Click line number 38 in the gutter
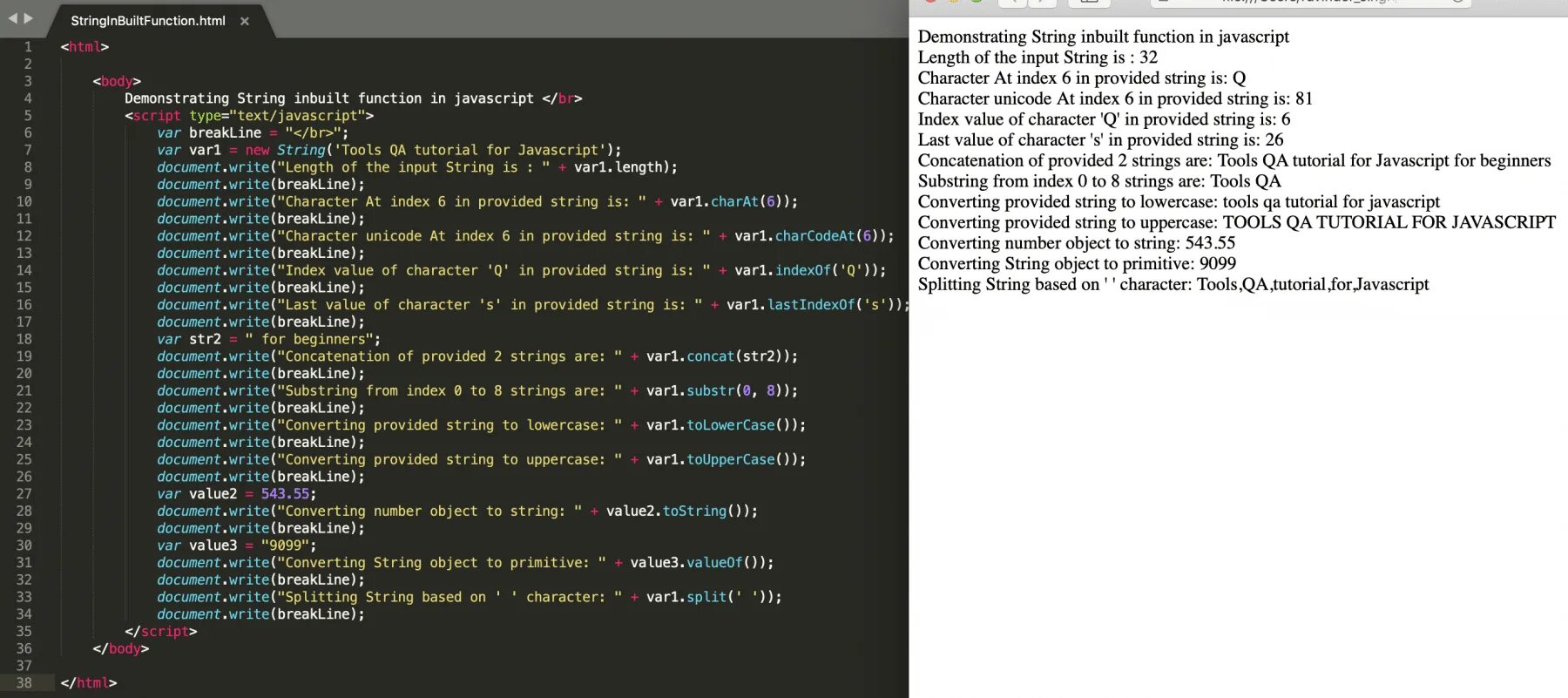Screen dimensions: 1568x698 tap(24, 683)
